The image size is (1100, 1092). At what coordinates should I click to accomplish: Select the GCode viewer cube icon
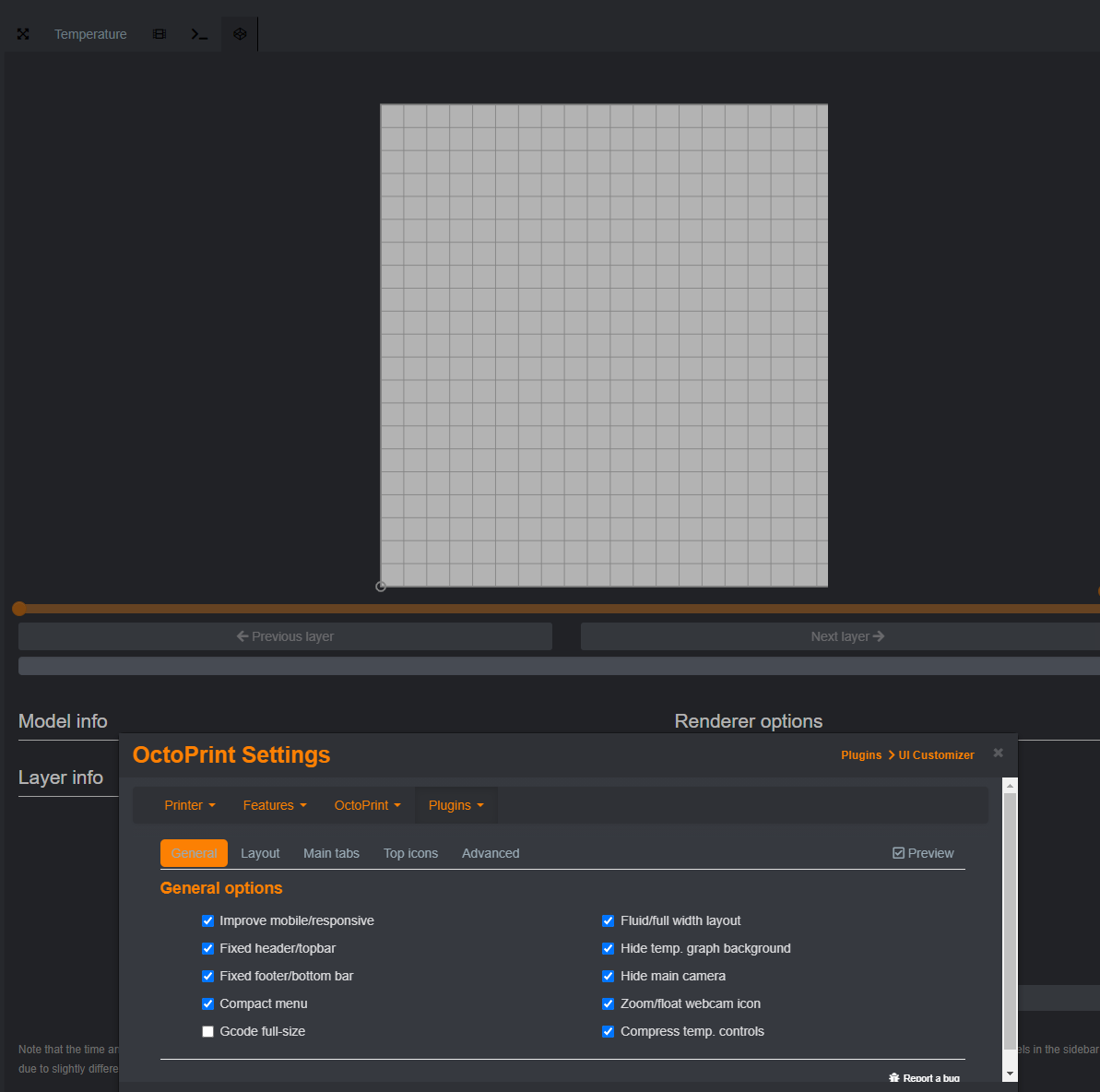click(x=239, y=33)
